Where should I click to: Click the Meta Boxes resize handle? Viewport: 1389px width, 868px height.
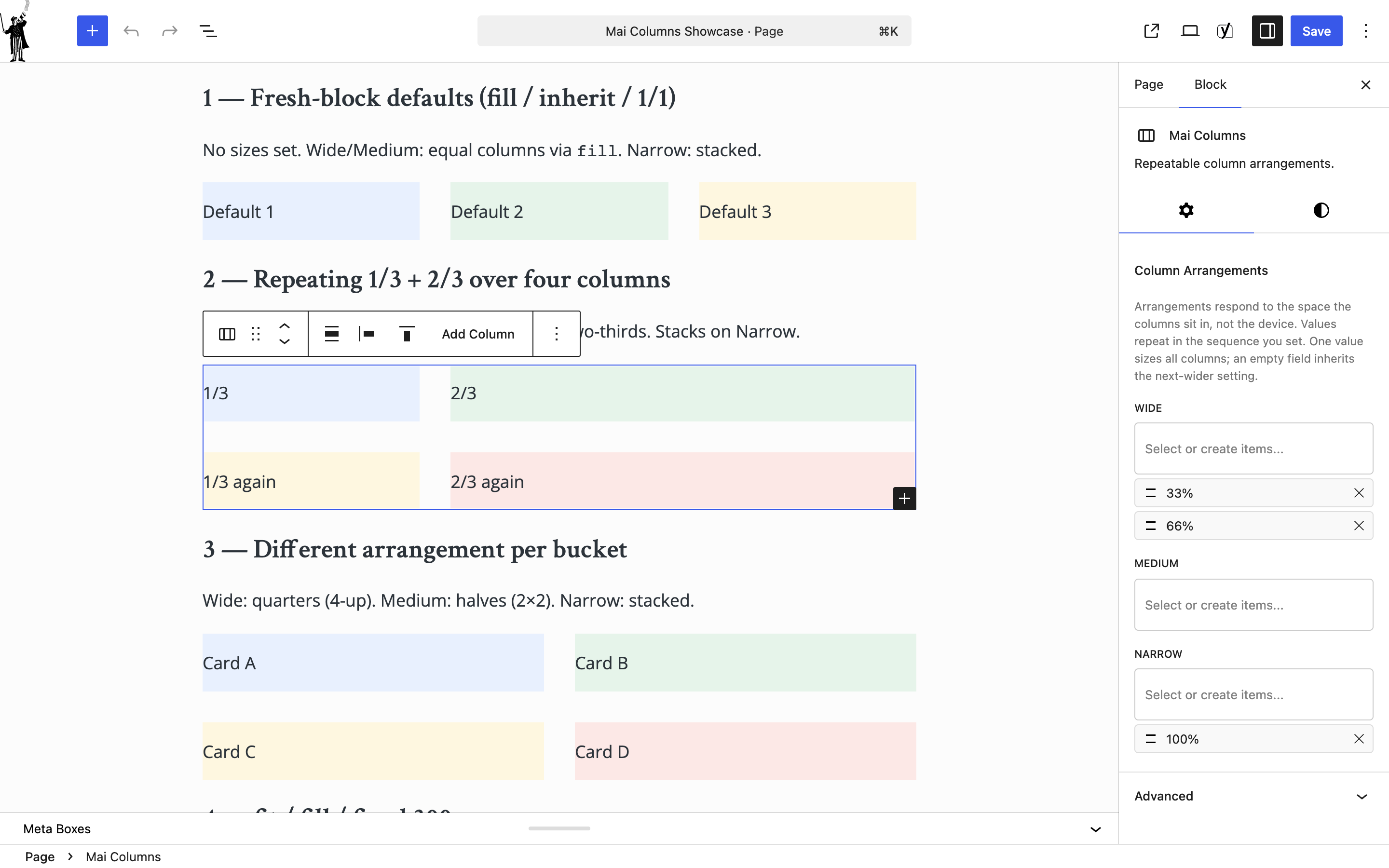coord(559,828)
